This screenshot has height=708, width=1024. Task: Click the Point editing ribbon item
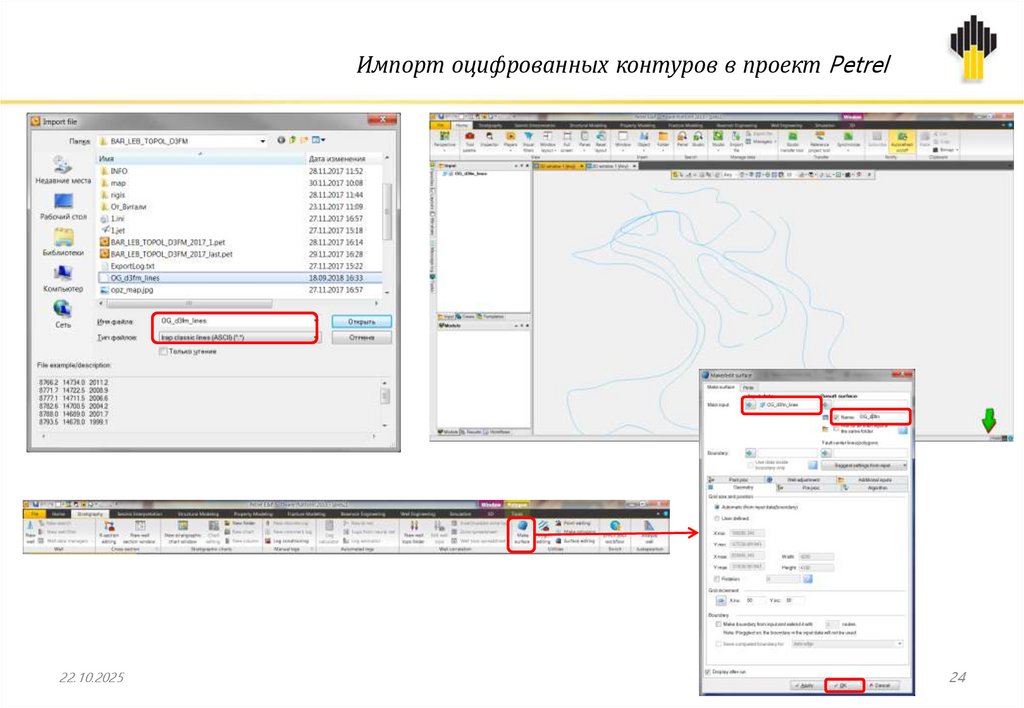pos(573,523)
